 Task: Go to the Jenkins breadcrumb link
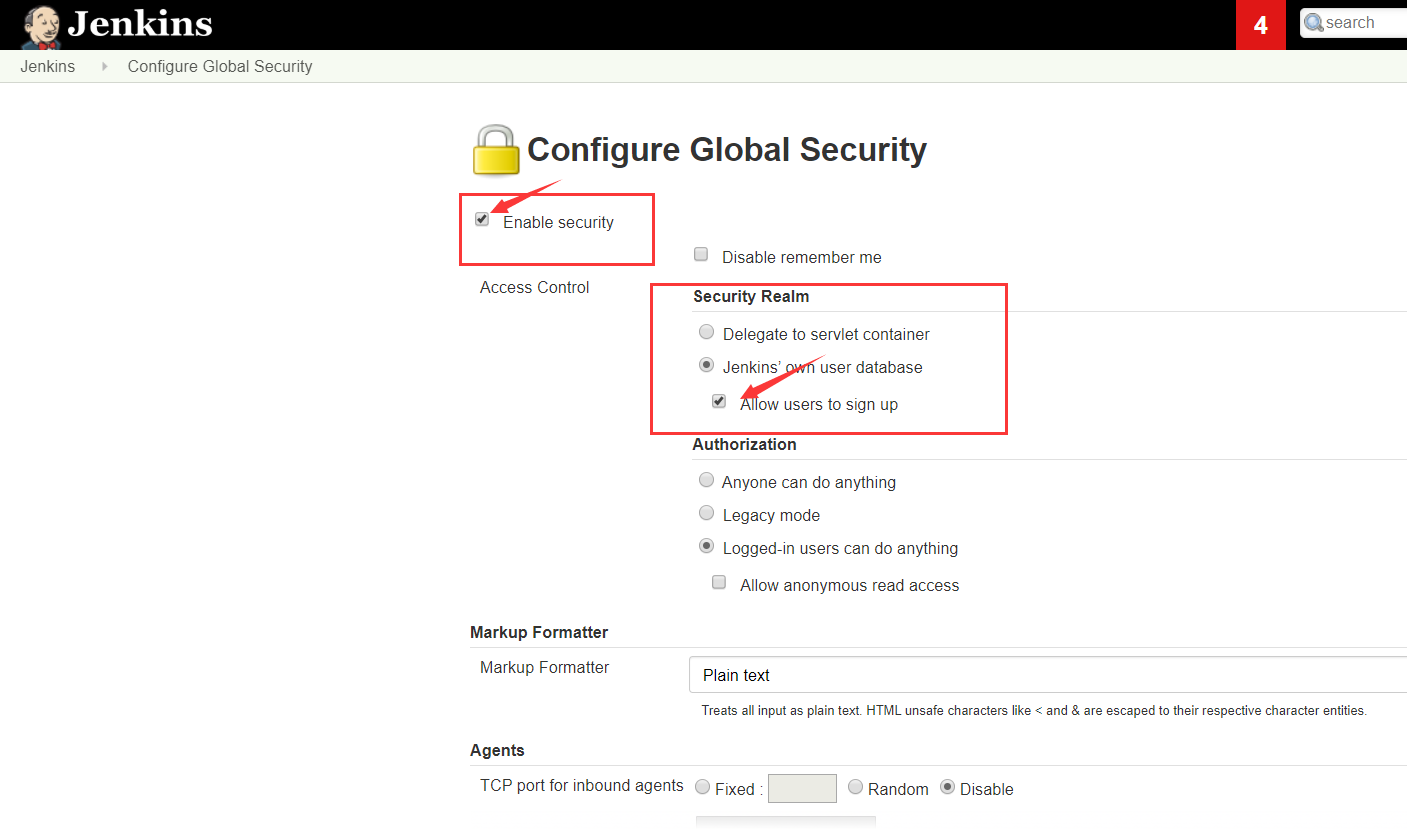pos(47,66)
